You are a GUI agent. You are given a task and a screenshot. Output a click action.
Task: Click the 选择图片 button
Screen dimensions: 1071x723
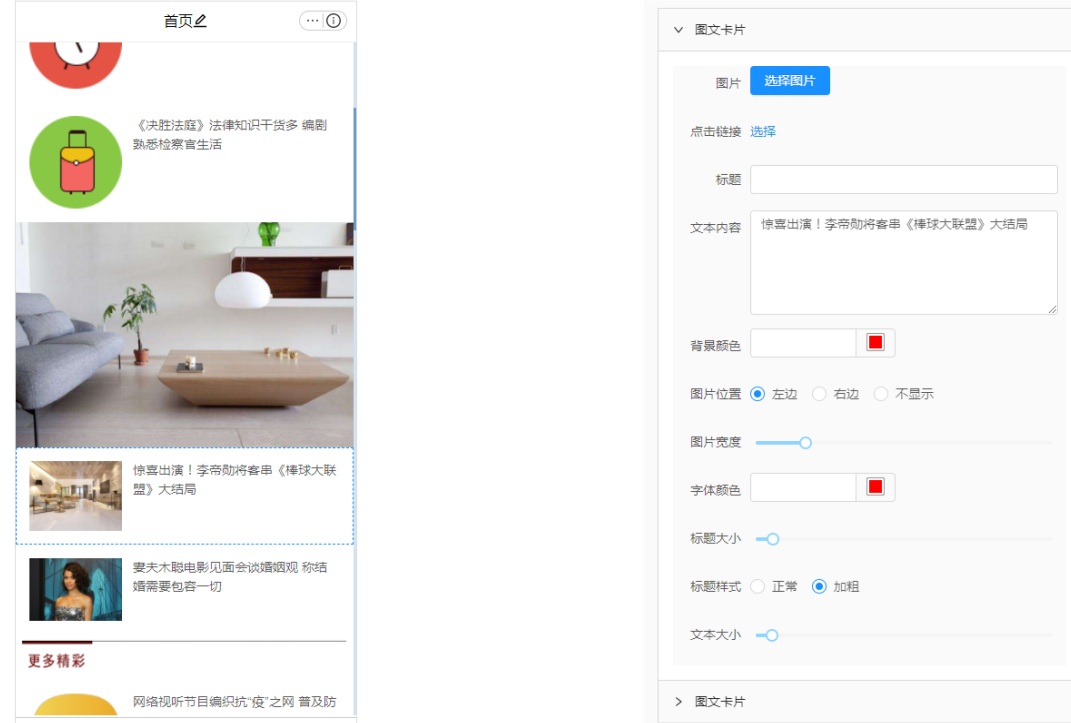[x=790, y=81]
